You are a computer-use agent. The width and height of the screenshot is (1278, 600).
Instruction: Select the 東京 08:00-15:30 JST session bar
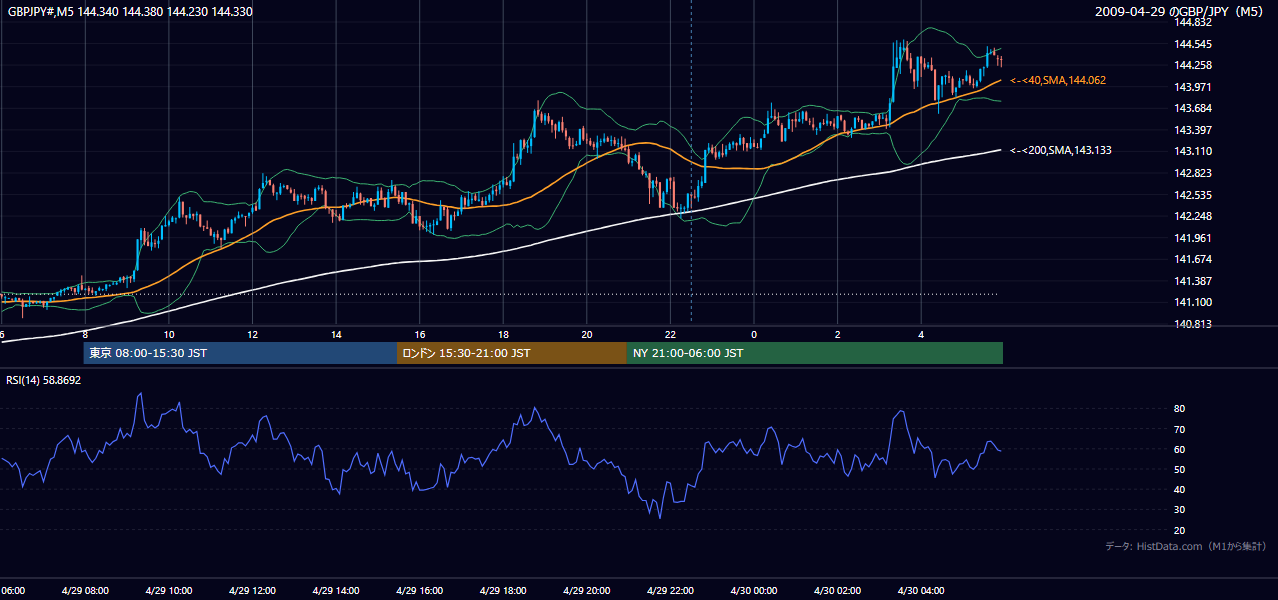[x=240, y=353]
